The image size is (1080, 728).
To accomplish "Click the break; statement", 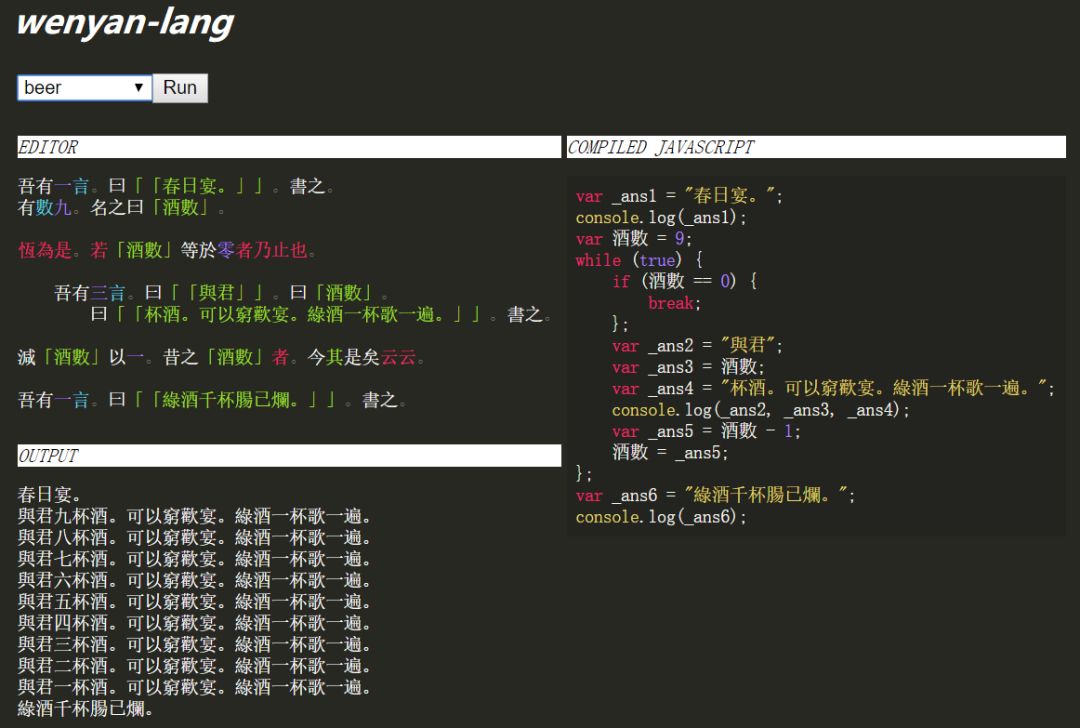I will (x=674, y=303).
